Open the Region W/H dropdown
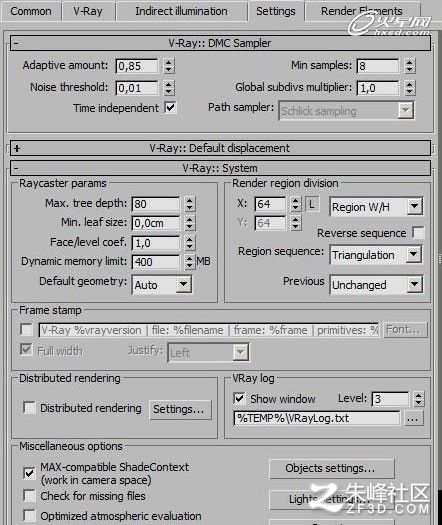 click(376, 207)
